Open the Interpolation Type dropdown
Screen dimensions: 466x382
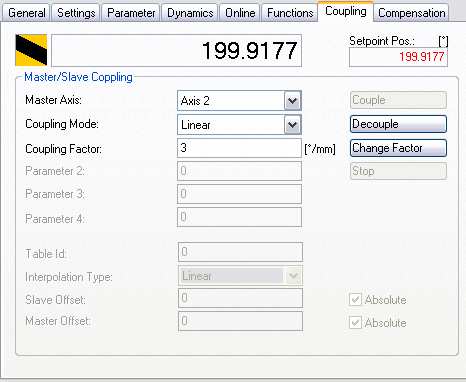pos(240,275)
